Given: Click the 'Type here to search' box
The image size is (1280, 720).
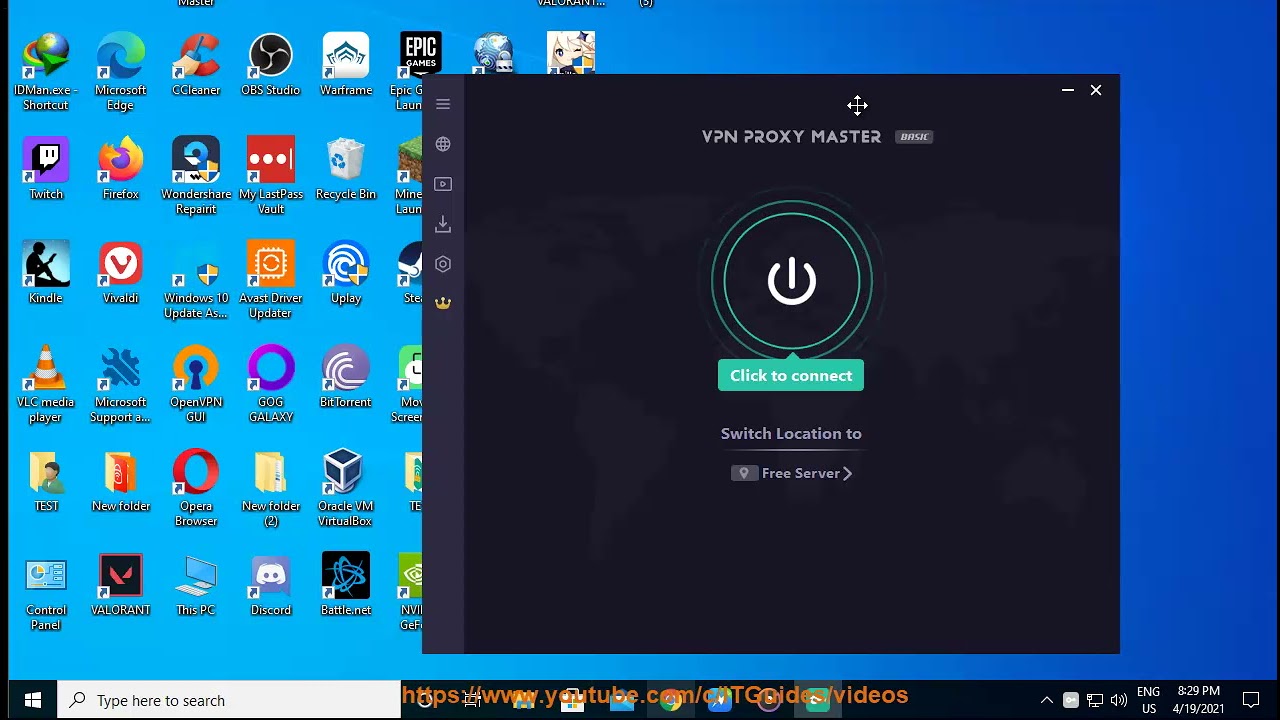Looking at the screenshot, I should click(229, 700).
